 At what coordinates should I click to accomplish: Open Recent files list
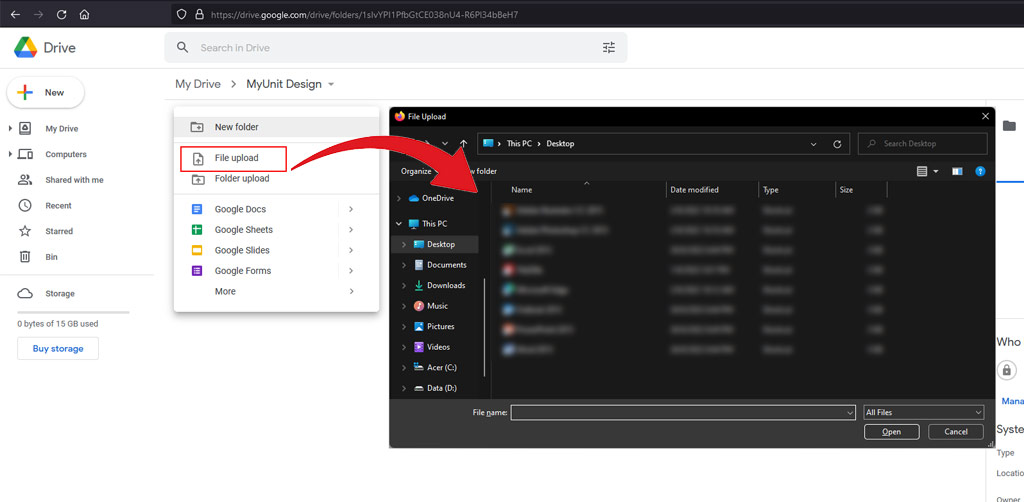click(x=58, y=206)
